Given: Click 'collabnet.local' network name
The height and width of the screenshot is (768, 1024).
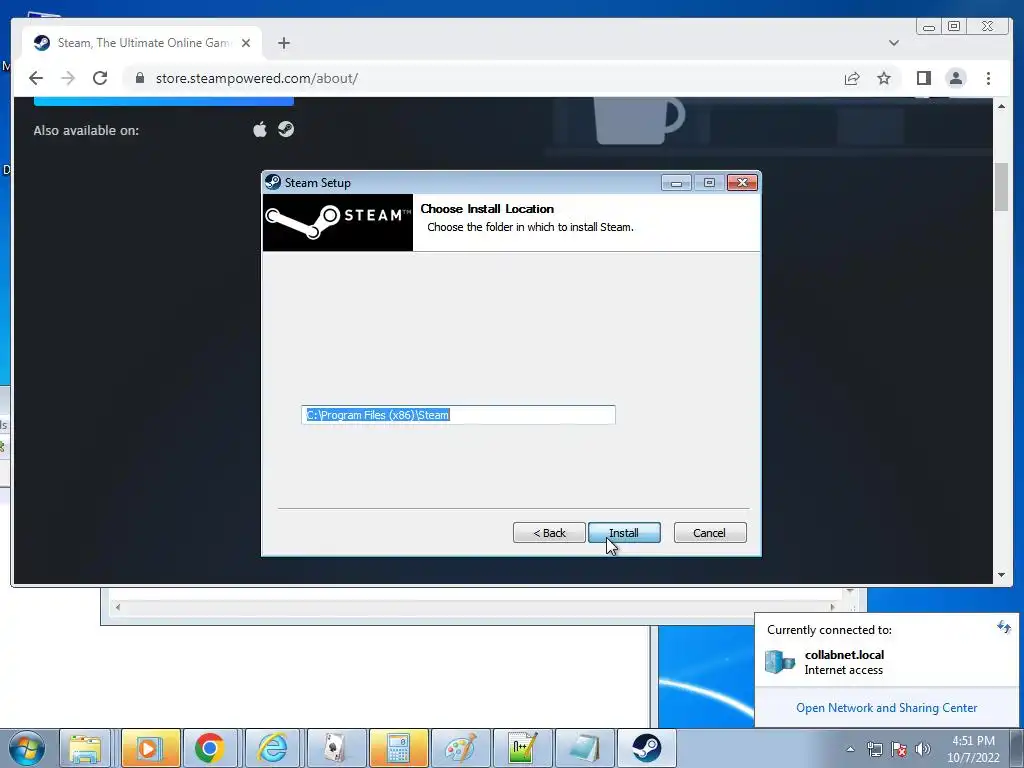Looking at the screenshot, I should (844, 654).
